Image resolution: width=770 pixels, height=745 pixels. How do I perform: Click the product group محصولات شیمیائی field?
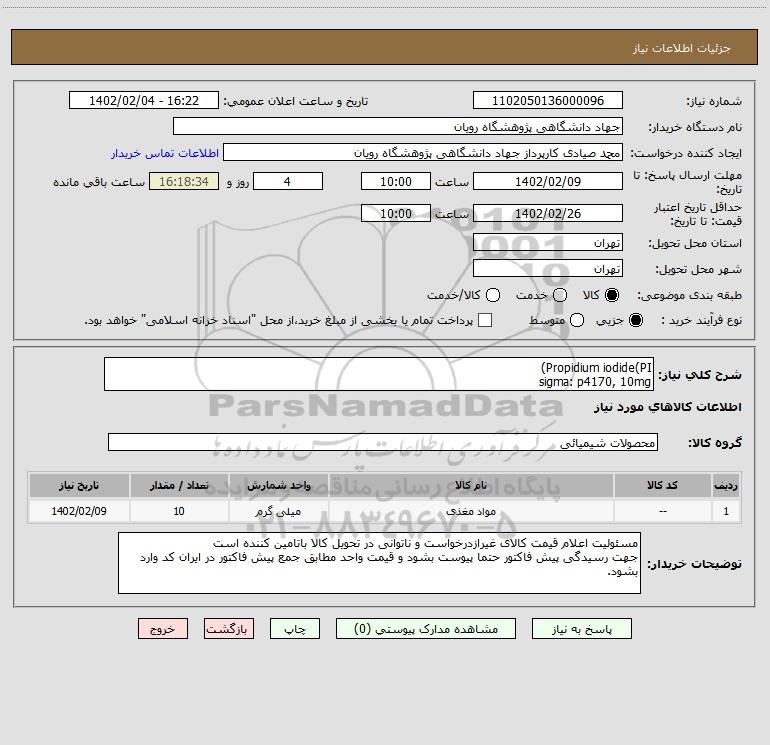coord(383,442)
